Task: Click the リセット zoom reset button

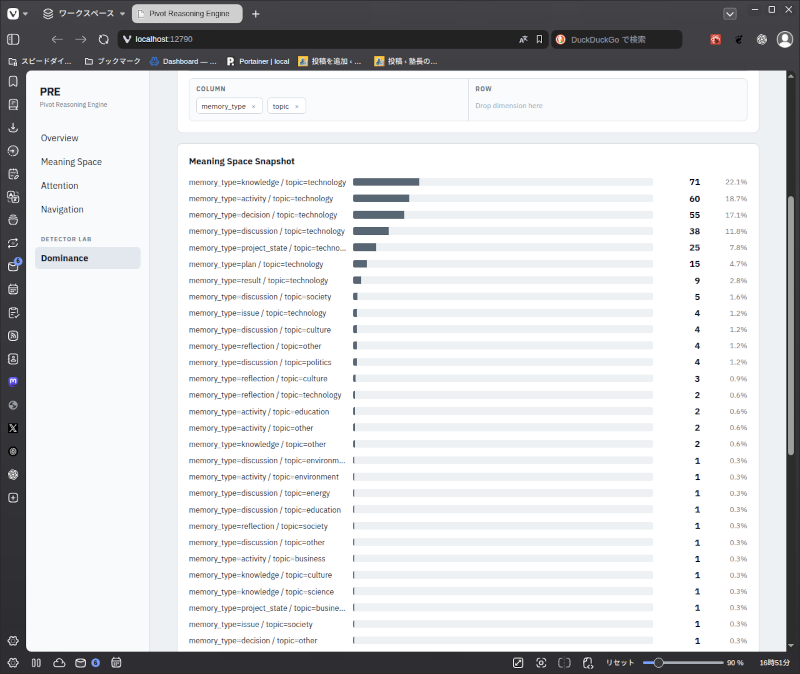Action: pyautogui.click(x=620, y=663)
